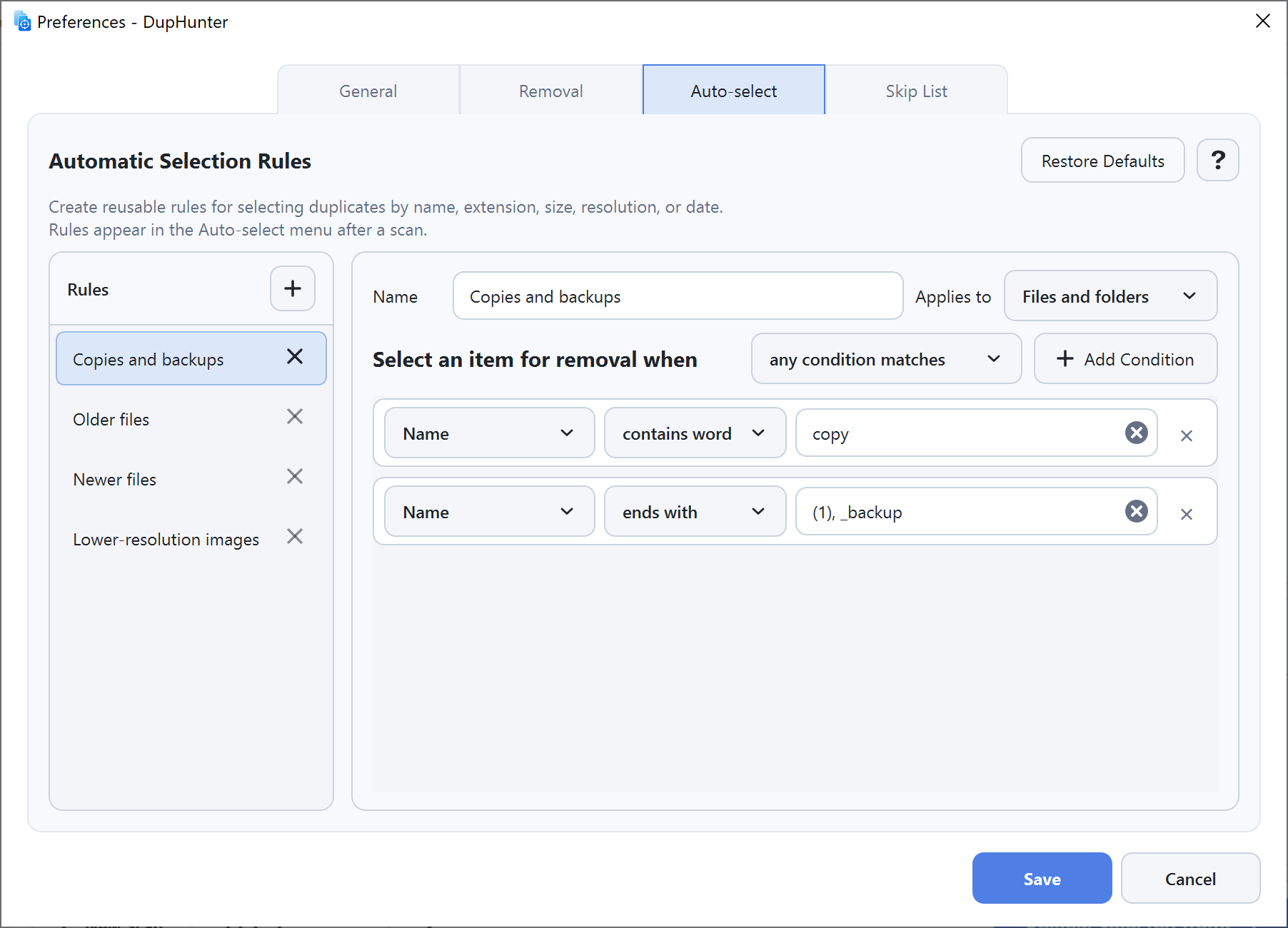
Task: Remove the 'contains word' condition row
Action: [1187, 435]
